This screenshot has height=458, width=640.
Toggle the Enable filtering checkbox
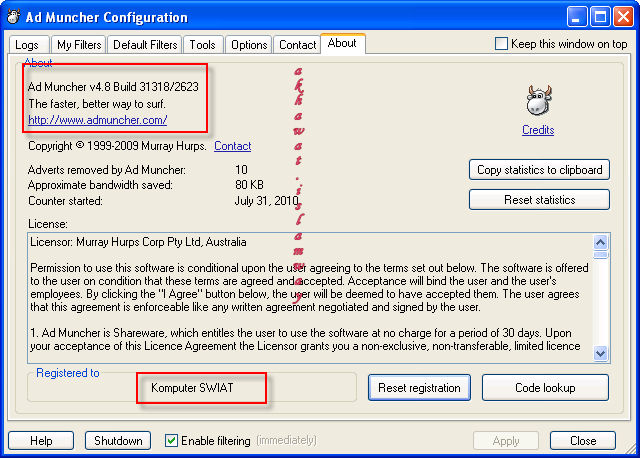171,440
